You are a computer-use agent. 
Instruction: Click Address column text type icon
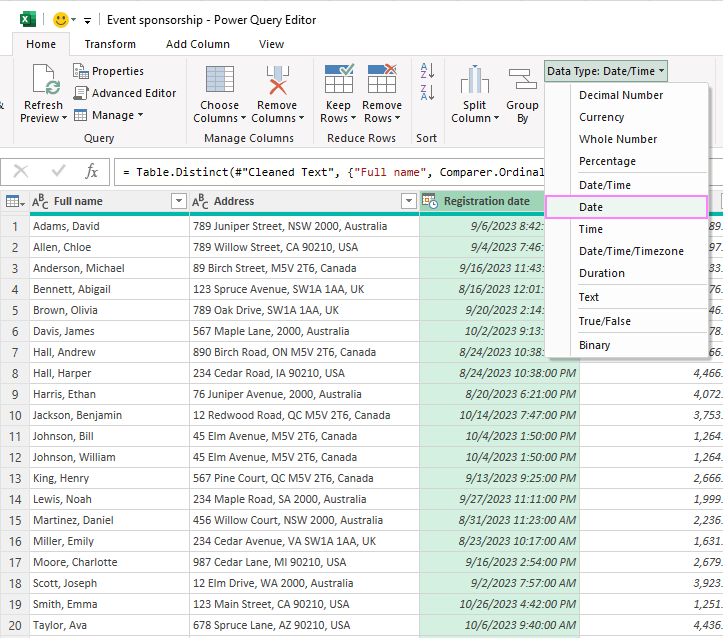point(200,201)
